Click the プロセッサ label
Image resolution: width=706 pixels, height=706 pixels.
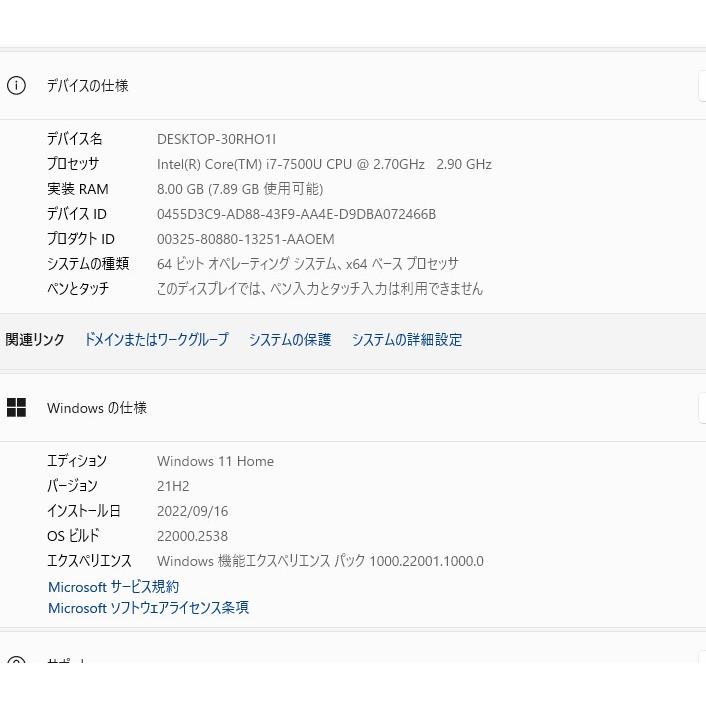coord(73,164)
